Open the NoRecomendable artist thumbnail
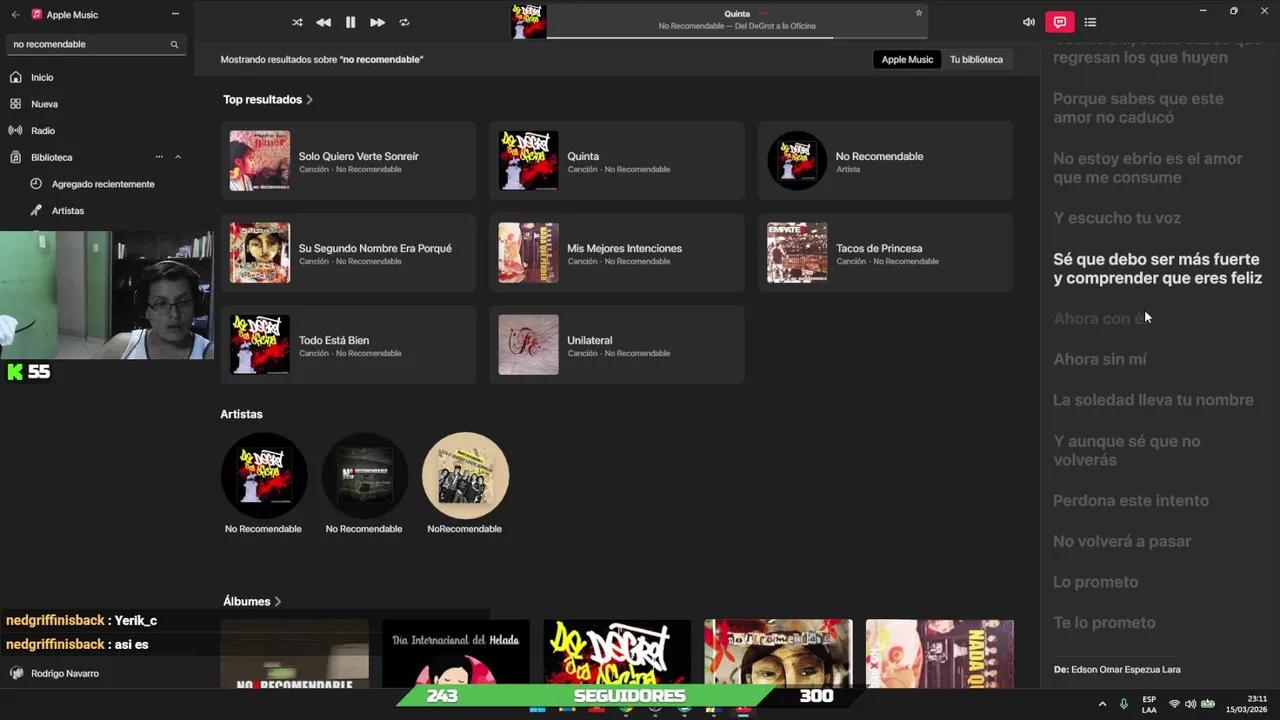Image resolution: width=1280 pixels, height=720 pixels. pos(465,476)
